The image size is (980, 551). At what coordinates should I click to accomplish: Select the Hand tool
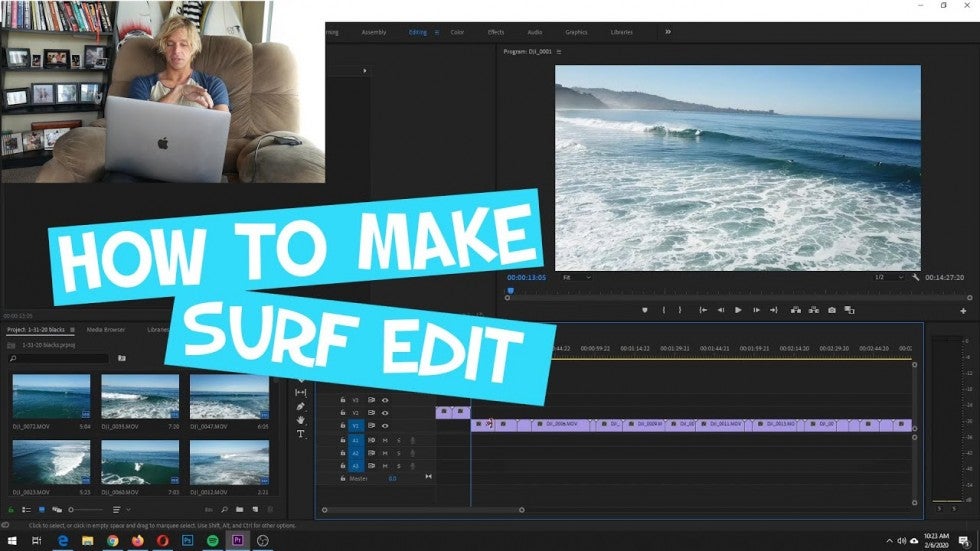301,420
